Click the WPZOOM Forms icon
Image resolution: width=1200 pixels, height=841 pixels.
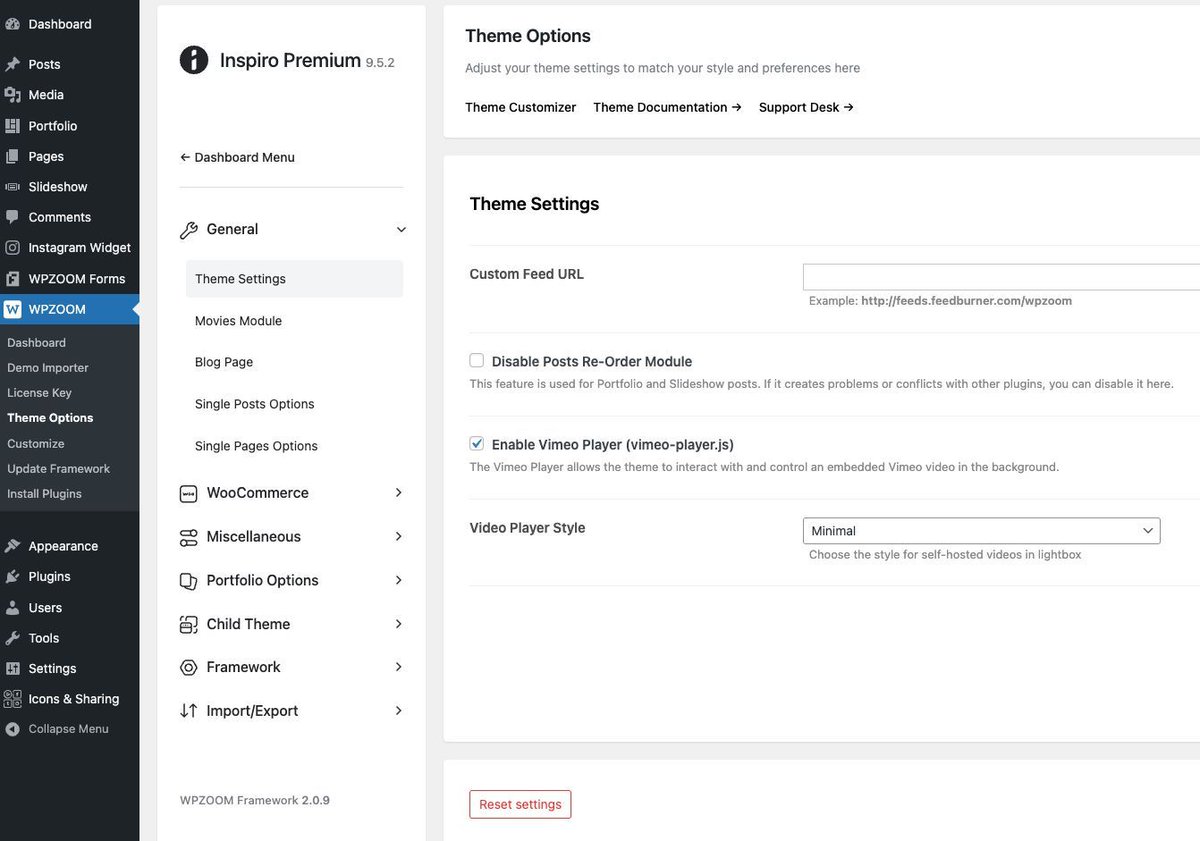point(12,279)
